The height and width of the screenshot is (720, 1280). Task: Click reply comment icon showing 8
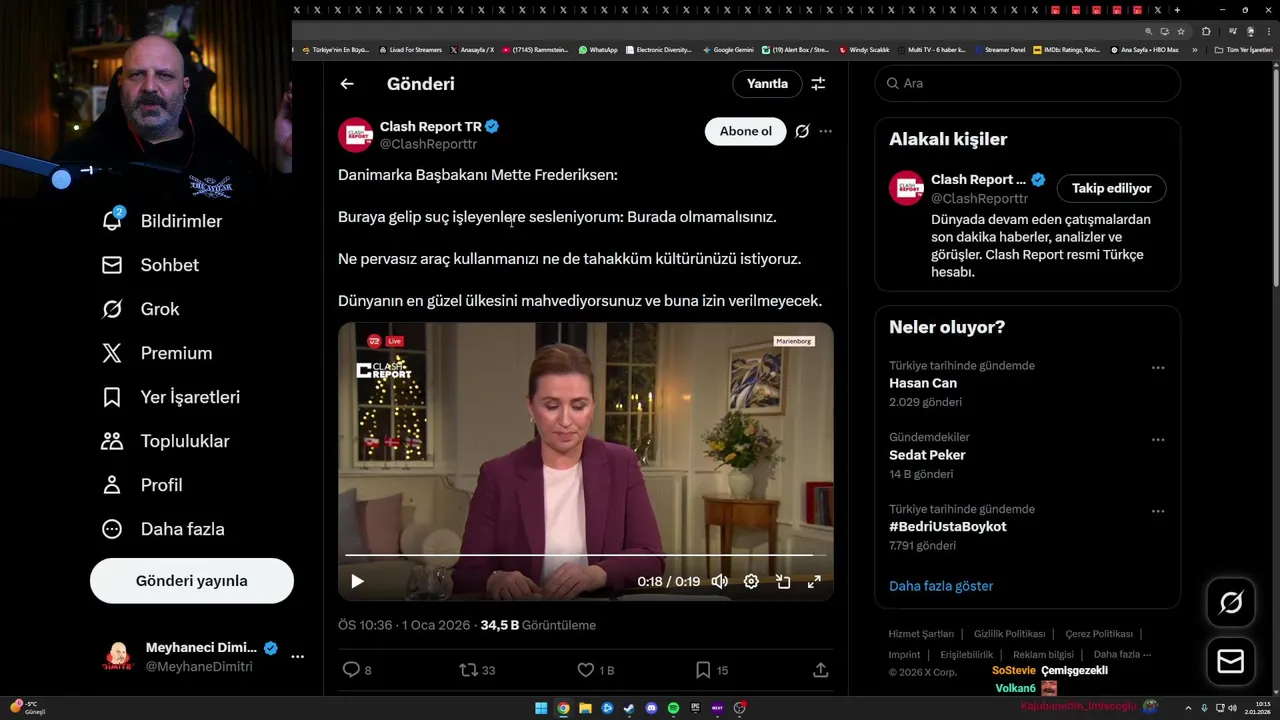[x=351, y=670]
